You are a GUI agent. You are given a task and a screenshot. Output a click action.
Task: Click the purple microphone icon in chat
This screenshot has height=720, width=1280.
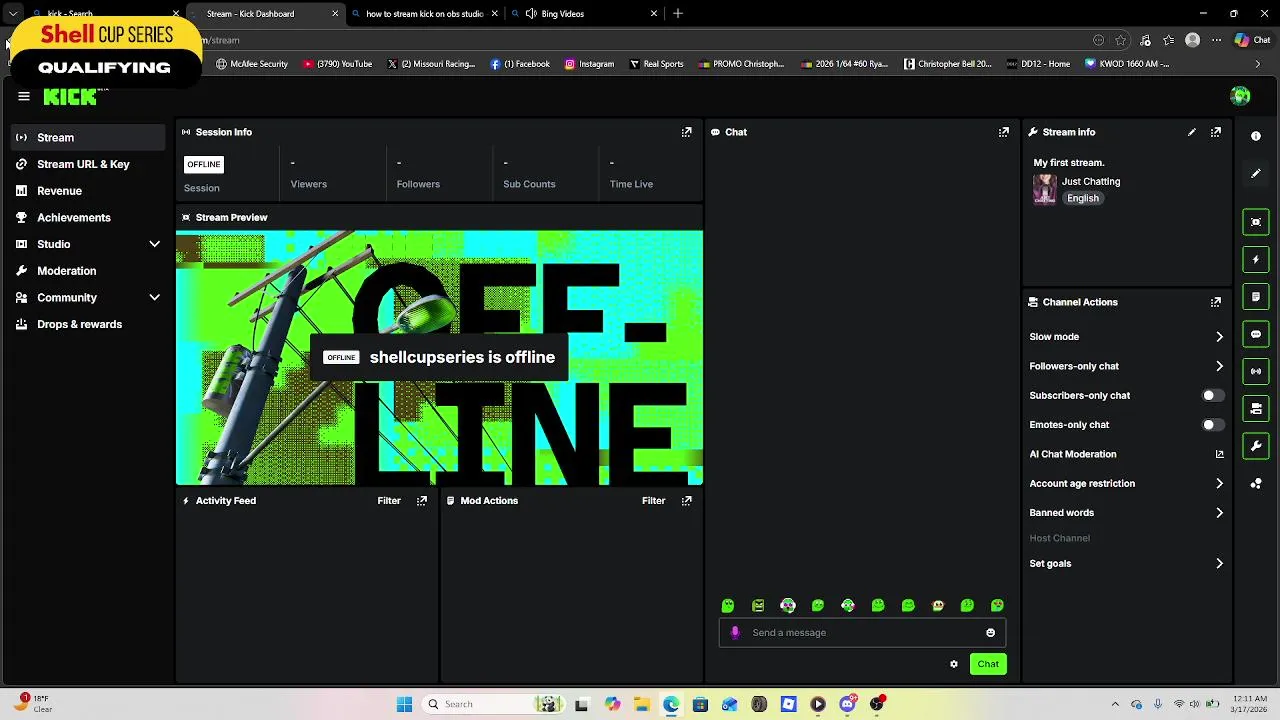coord(735,633)
